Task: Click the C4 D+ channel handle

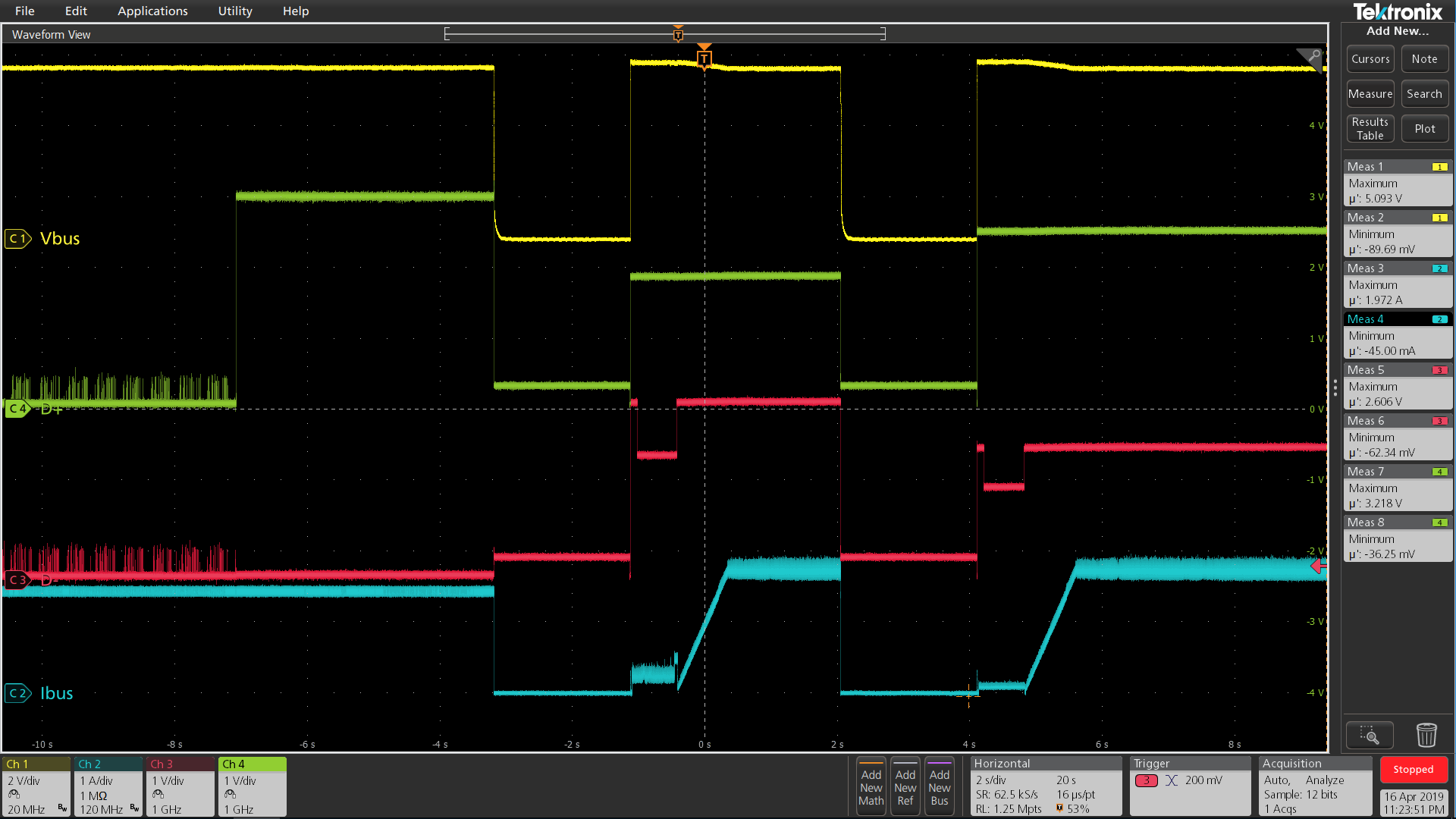Action: point(17,409)
